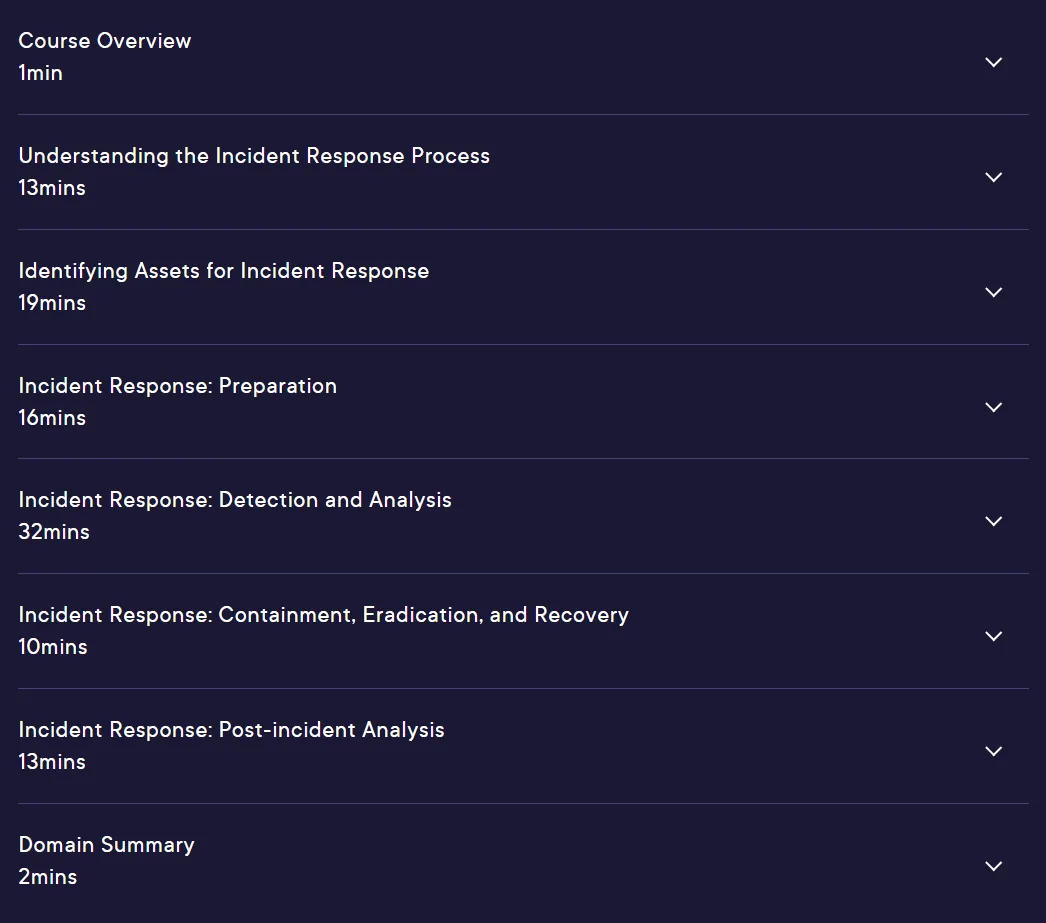Image resolution: width=1046 pixels, height=923 pixels.
Task: Expand chevron for Understanding the Incident Response Process
Action: 993,177
